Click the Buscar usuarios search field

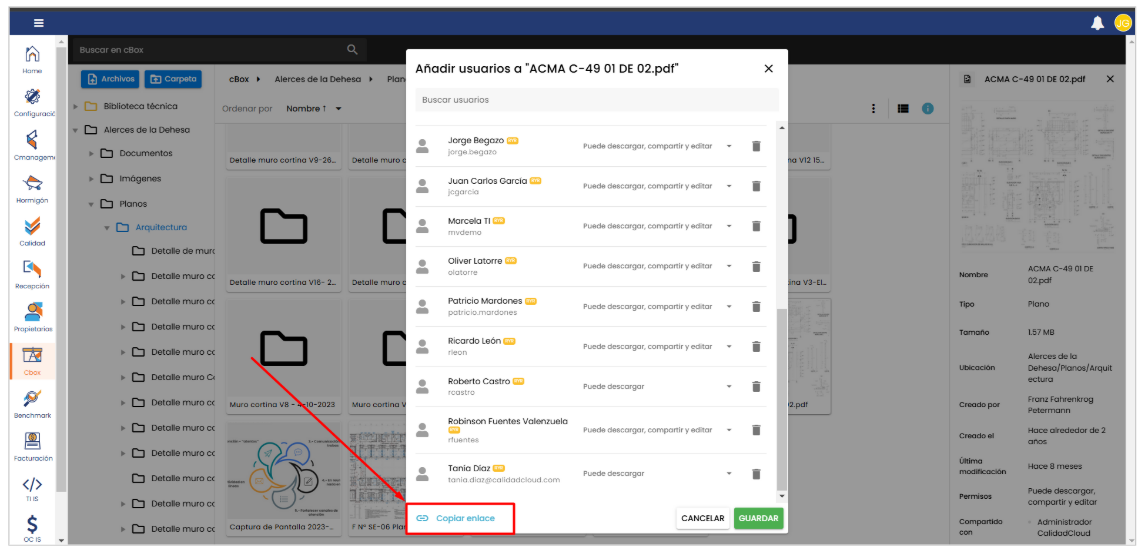point(596,100)
